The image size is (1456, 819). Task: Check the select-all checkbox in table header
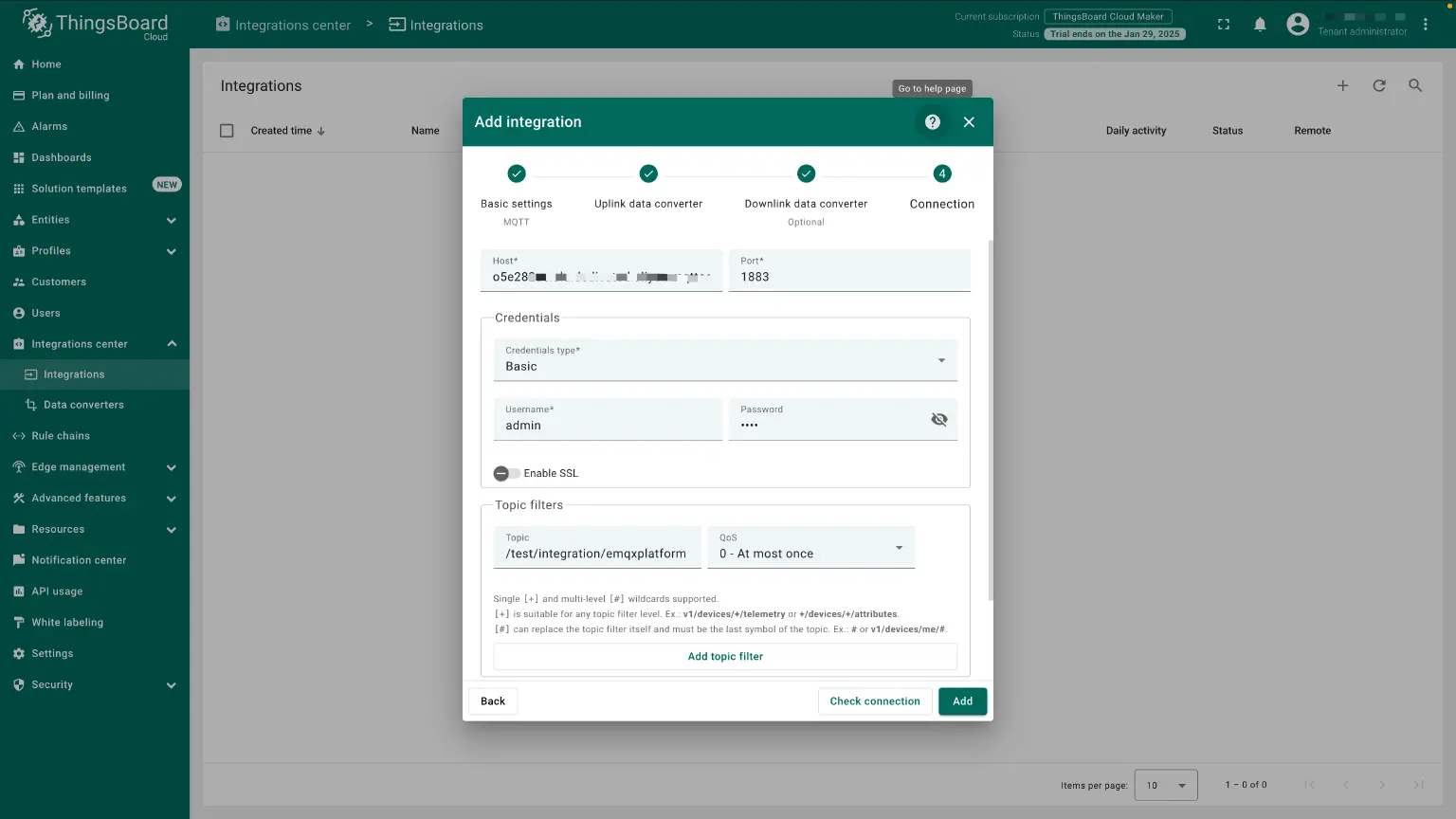(x=227, y=131)
